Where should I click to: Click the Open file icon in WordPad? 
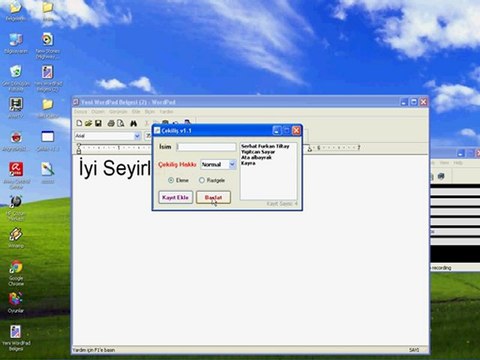click(88, 123)
